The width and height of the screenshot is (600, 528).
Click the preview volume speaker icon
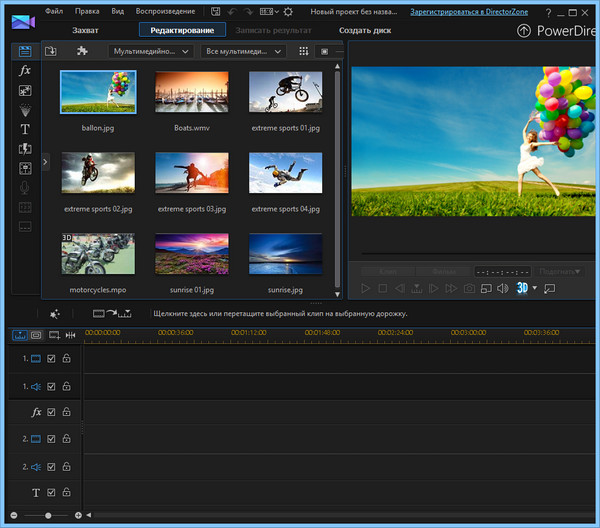click(x=503, y=288)
